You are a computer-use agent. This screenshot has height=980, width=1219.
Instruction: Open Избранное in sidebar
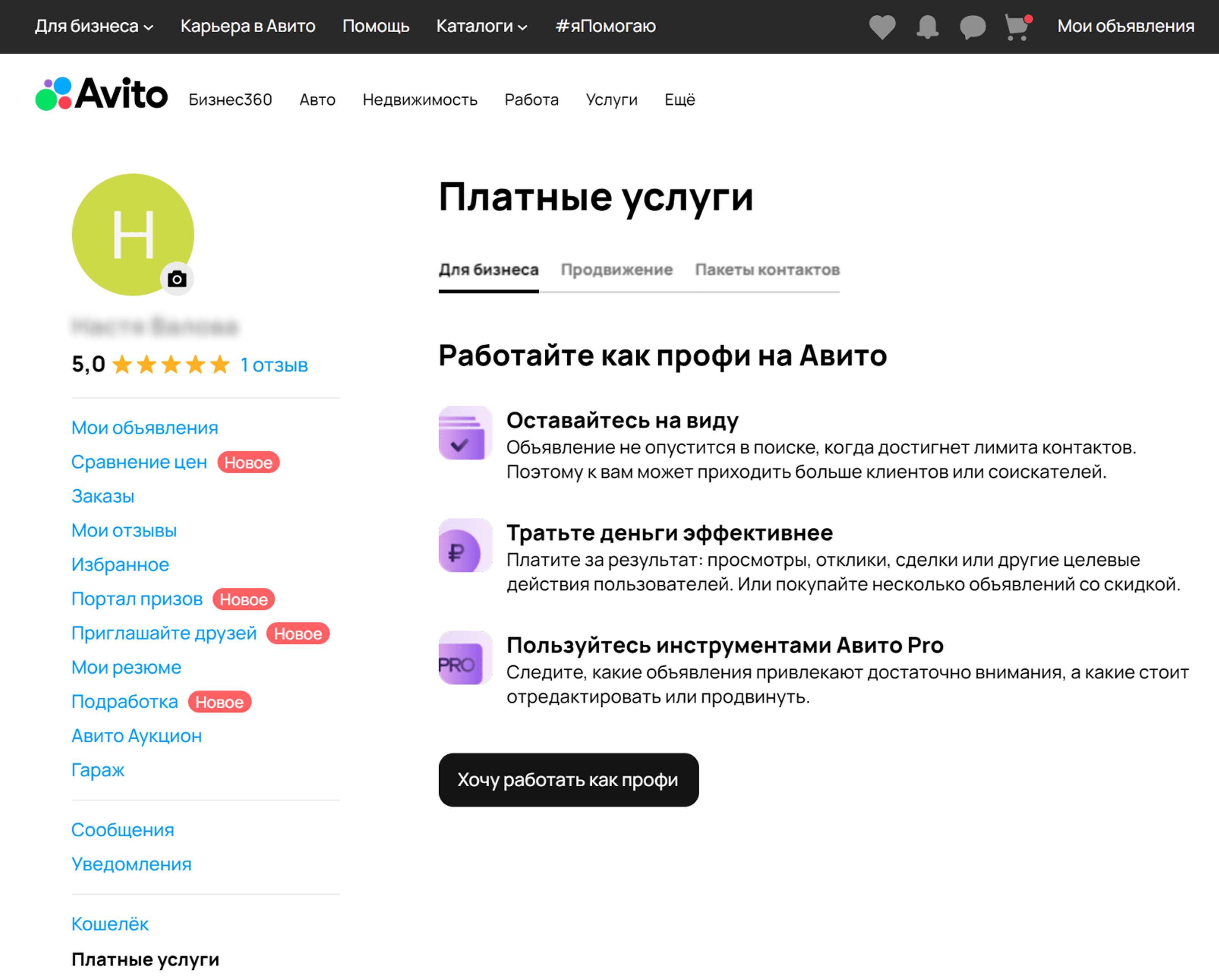(121, 565)
